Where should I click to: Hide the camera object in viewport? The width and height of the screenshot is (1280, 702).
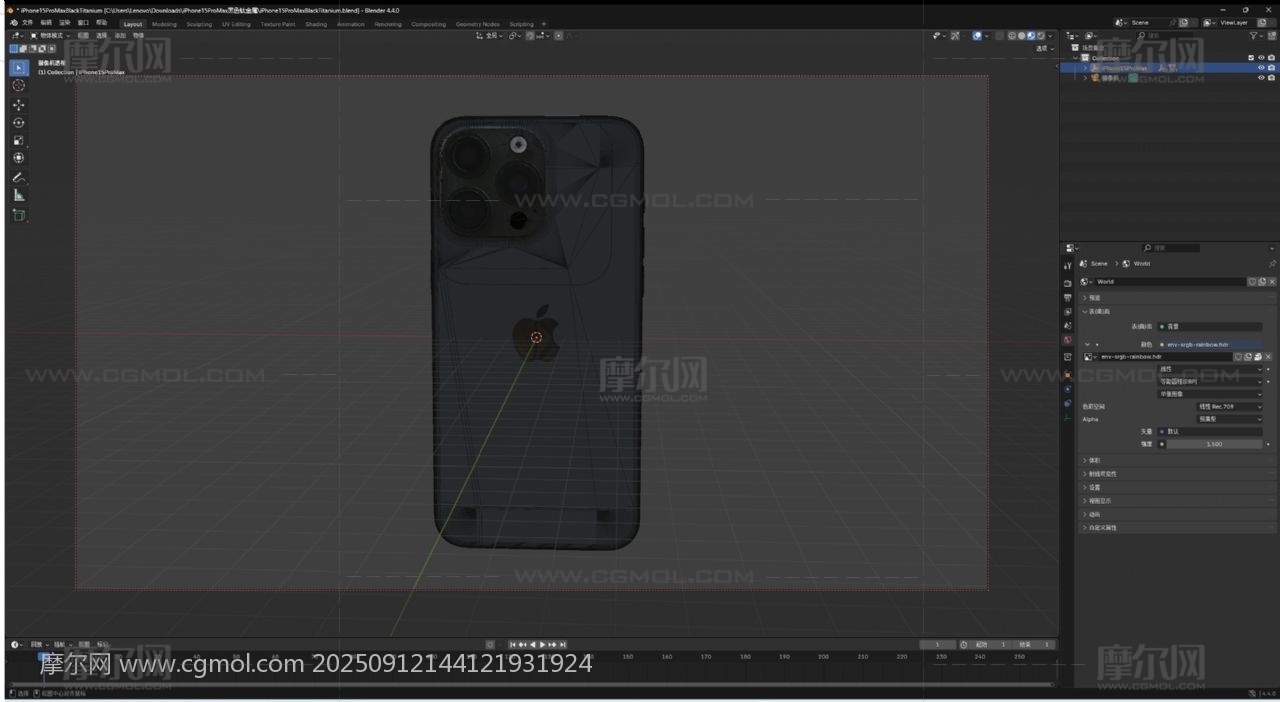[1261, 78]
